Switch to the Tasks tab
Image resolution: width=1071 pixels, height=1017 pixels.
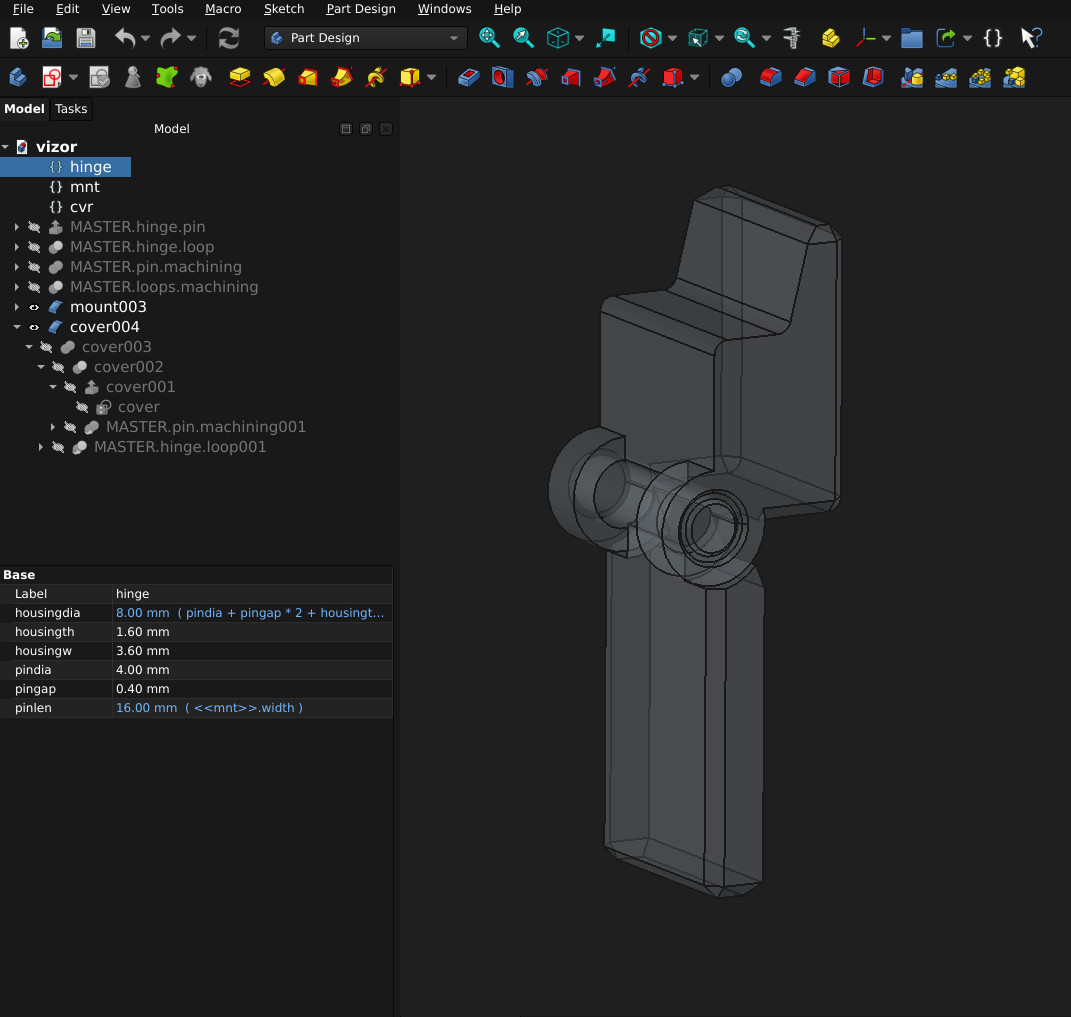(x=71, y=109)
